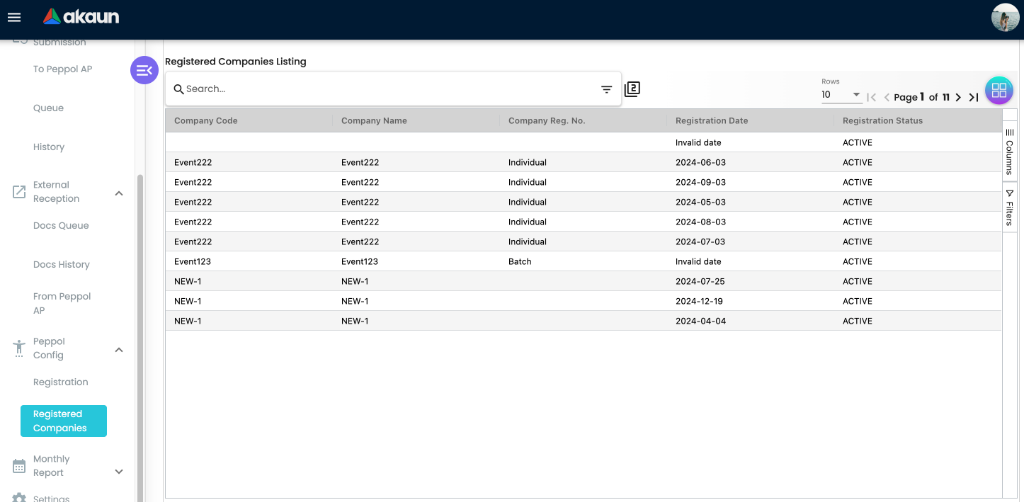This screenshot has height=502, width=1024.
Task: Select row dated 2024-04-04
Action: tap(583, 321)
